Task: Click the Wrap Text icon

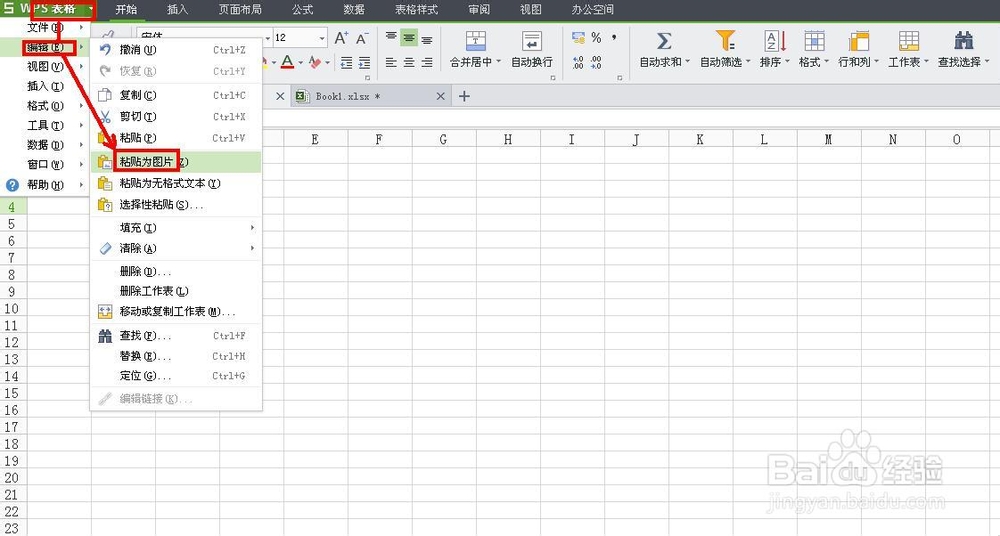Action: 531,41
